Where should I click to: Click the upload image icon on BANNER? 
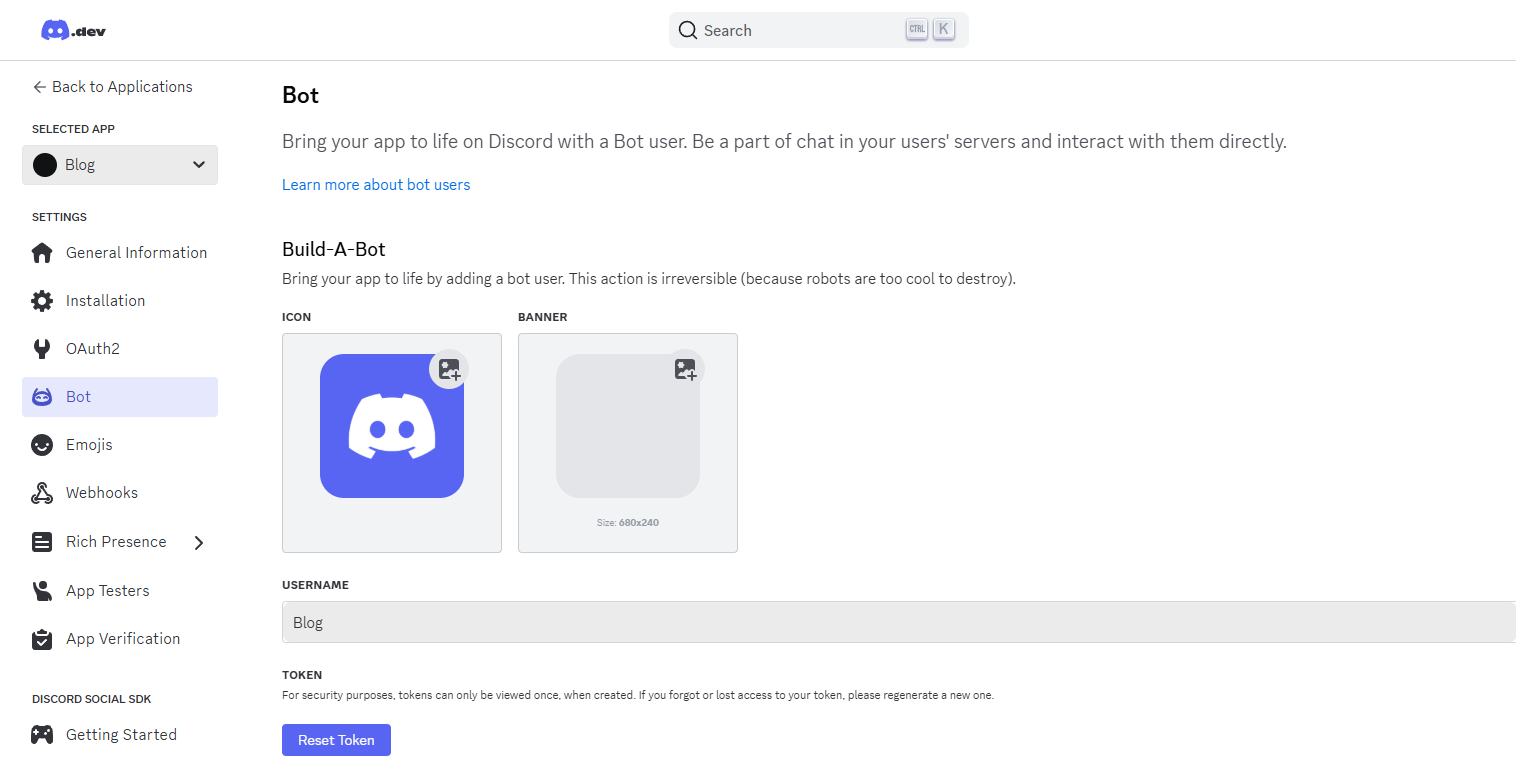click(x=685, y=370)
